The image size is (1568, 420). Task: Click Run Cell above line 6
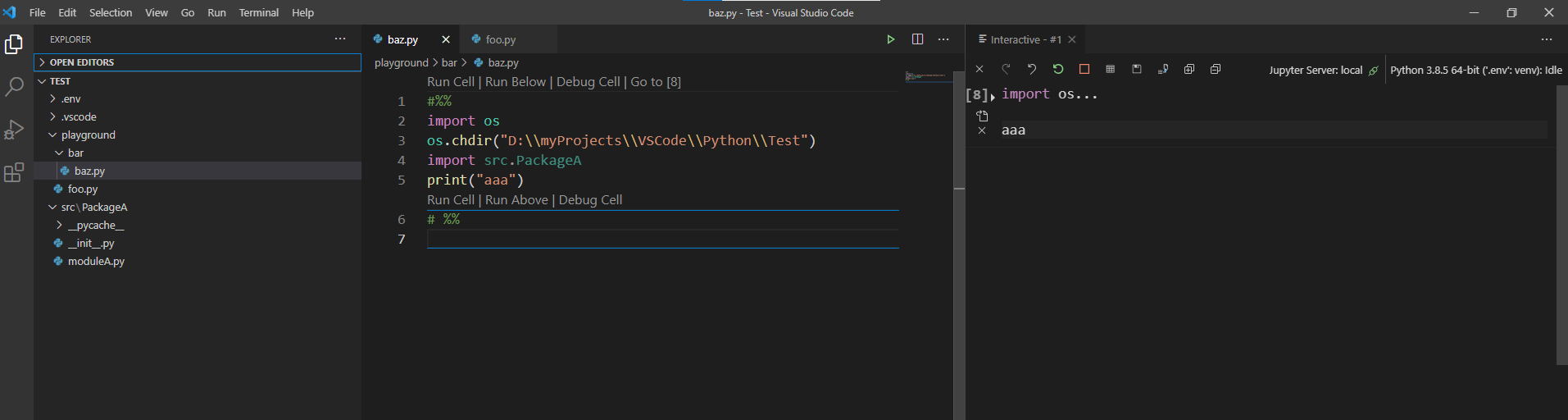coord(451,199)
